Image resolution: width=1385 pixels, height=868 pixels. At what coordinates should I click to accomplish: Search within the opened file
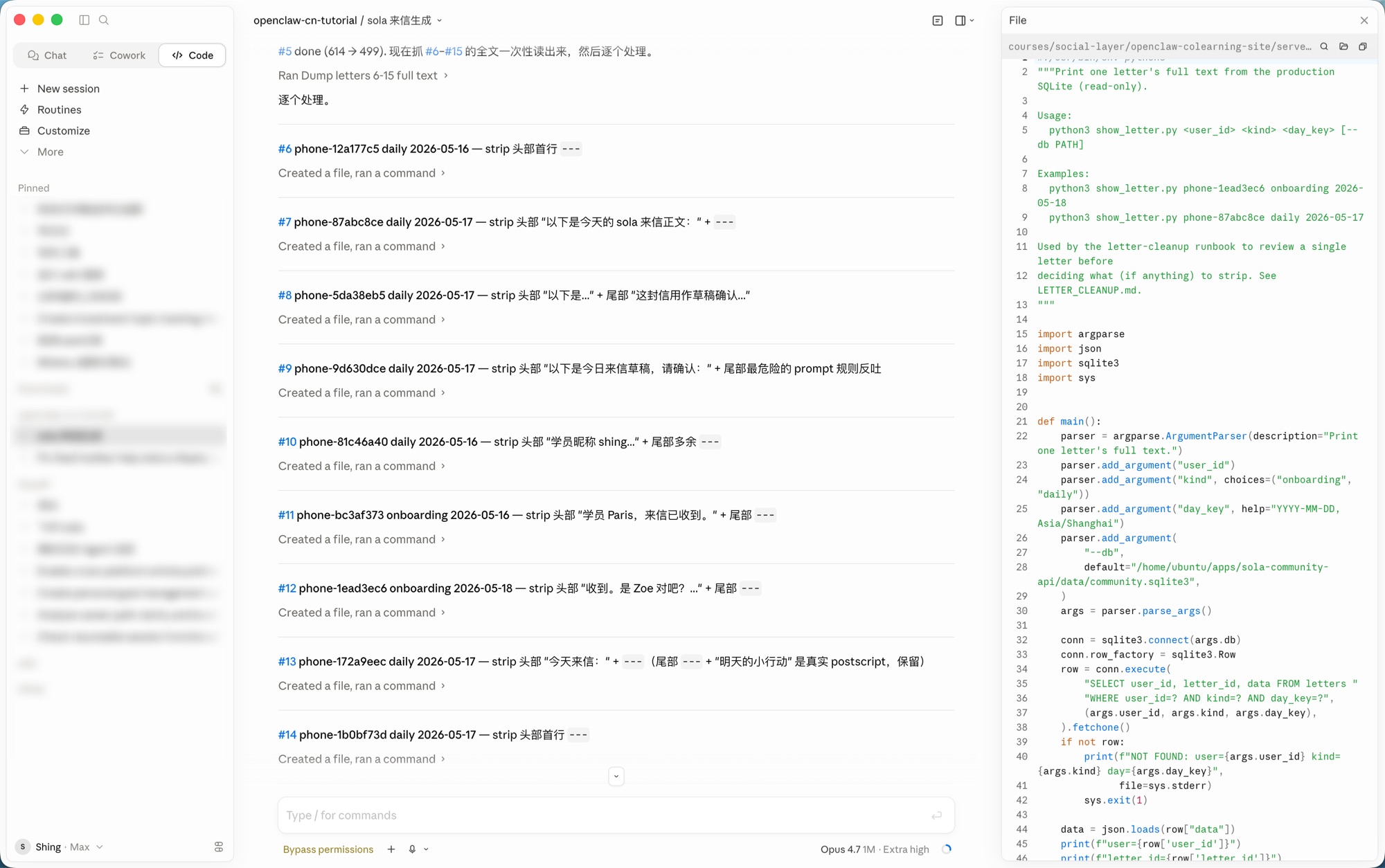[1324, 46]
